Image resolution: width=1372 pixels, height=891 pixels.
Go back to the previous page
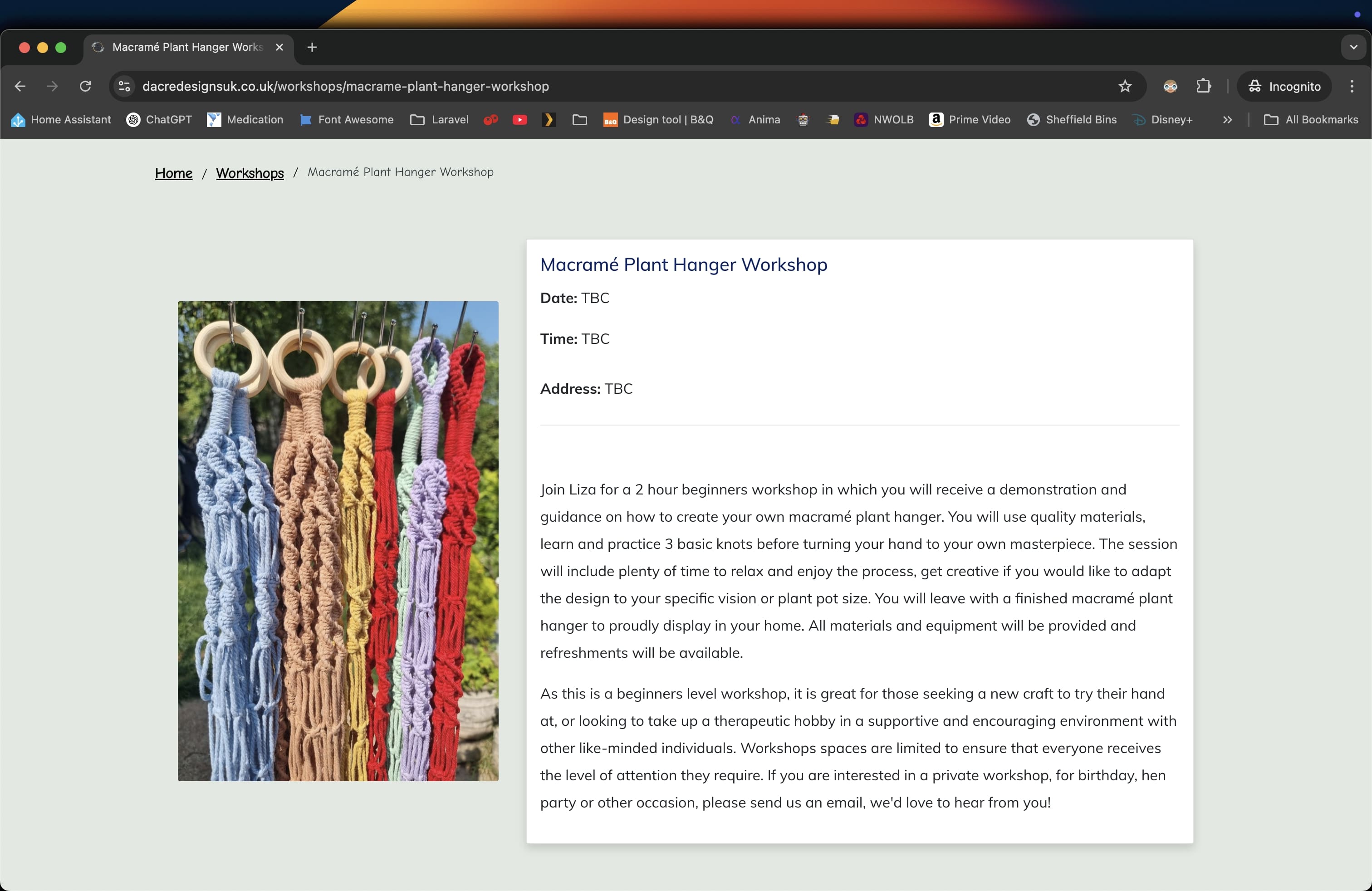(x=20, y=87)
